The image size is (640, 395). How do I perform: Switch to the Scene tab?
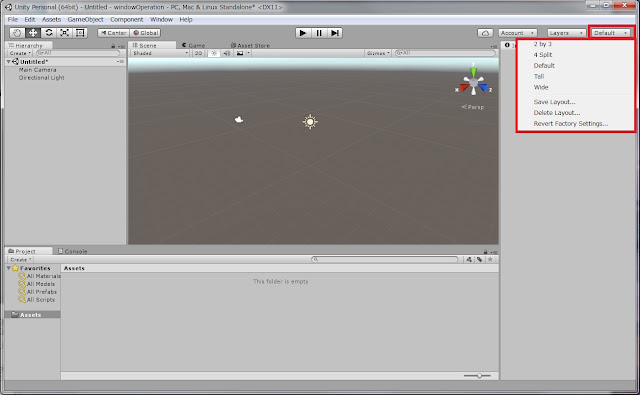[151, 45]
